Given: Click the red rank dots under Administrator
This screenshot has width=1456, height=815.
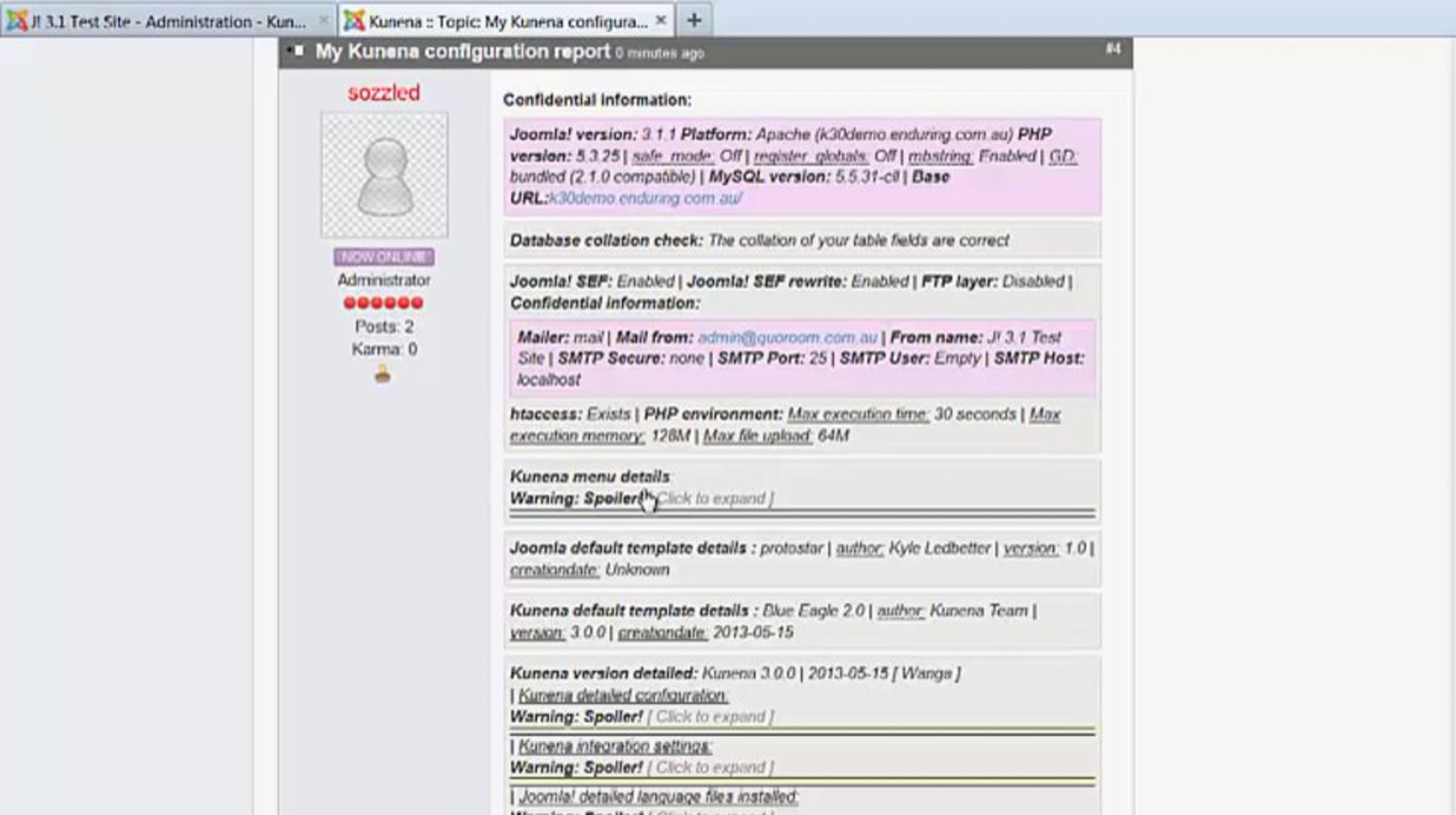Looking at the screenshot, I should tap(383, 303).
